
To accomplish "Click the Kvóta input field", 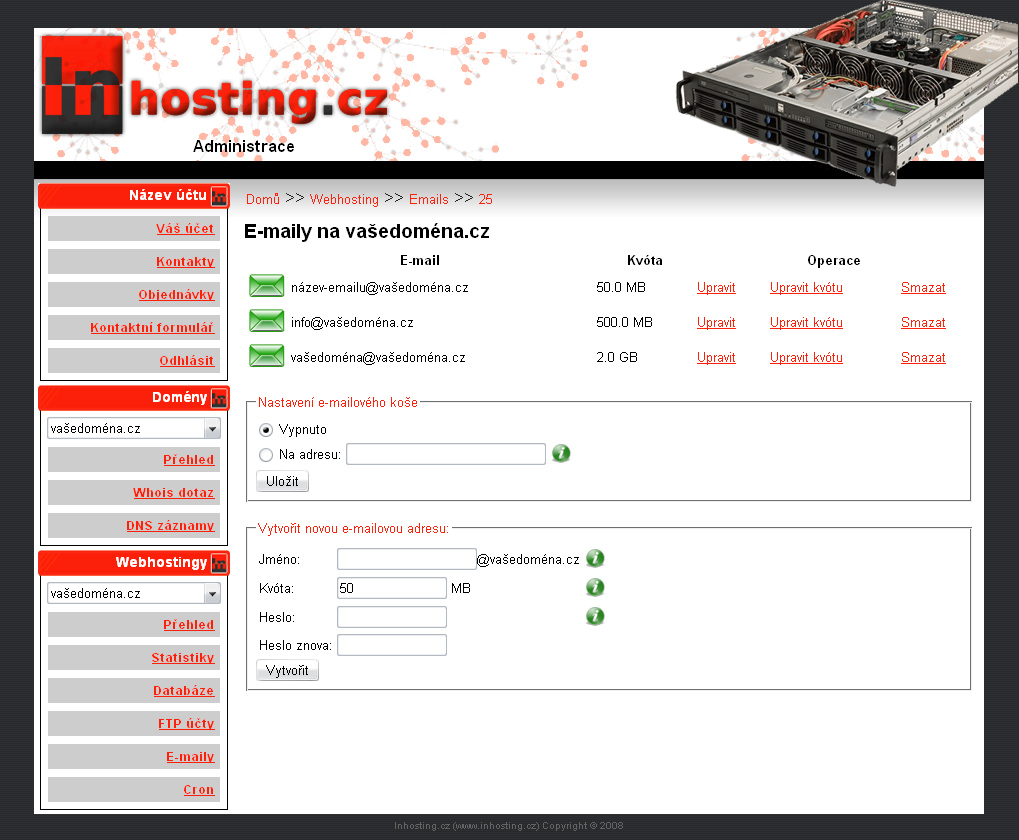I will coord(392,588).
